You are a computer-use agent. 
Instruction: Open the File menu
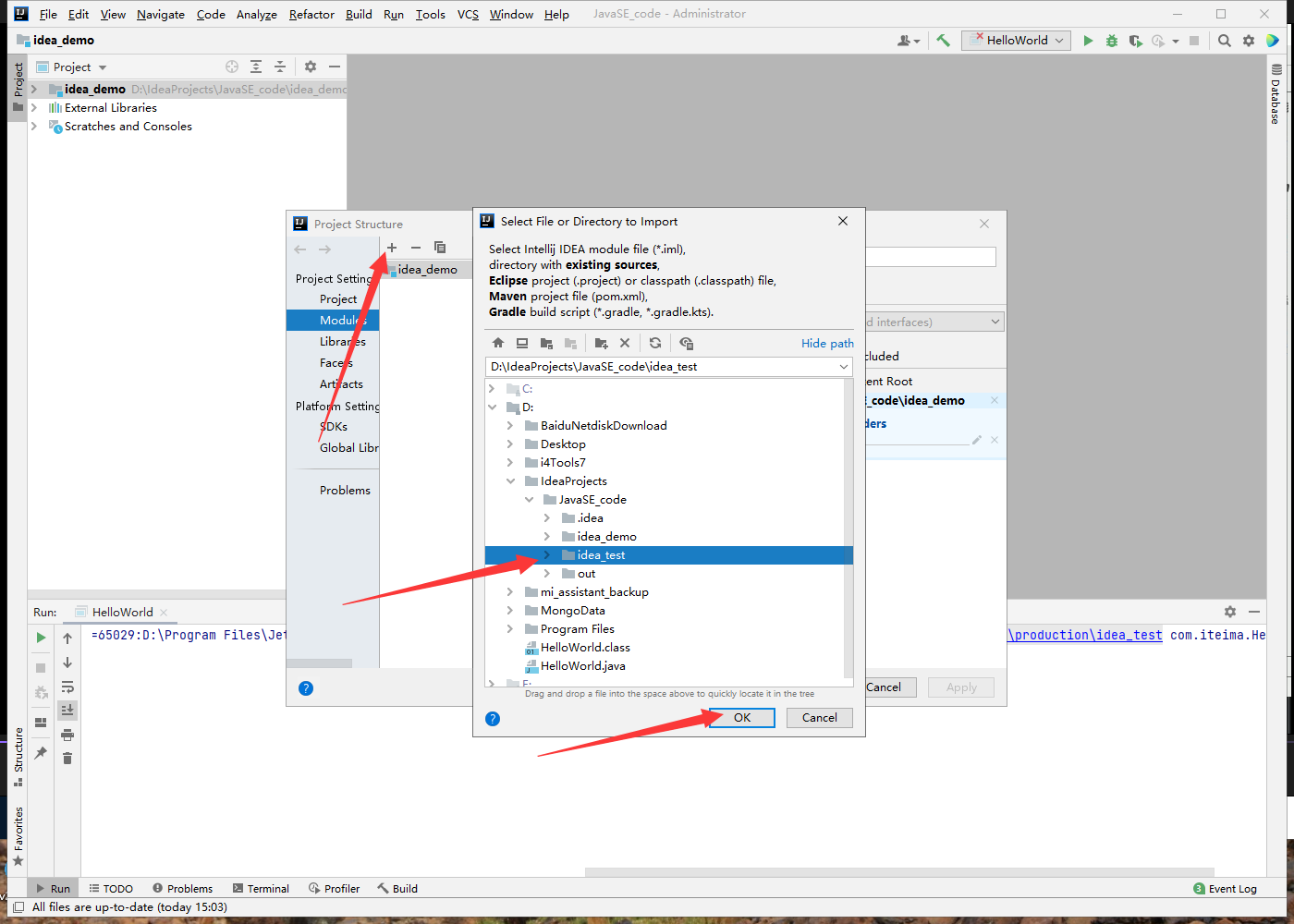pyautogui.click(x=48, y=14)
